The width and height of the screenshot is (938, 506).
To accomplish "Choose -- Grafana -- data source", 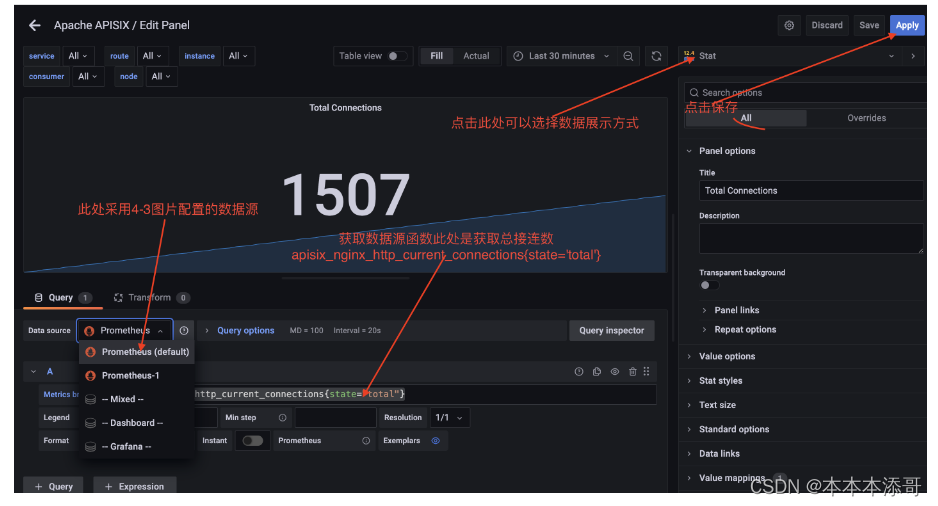I will (137, 447).
